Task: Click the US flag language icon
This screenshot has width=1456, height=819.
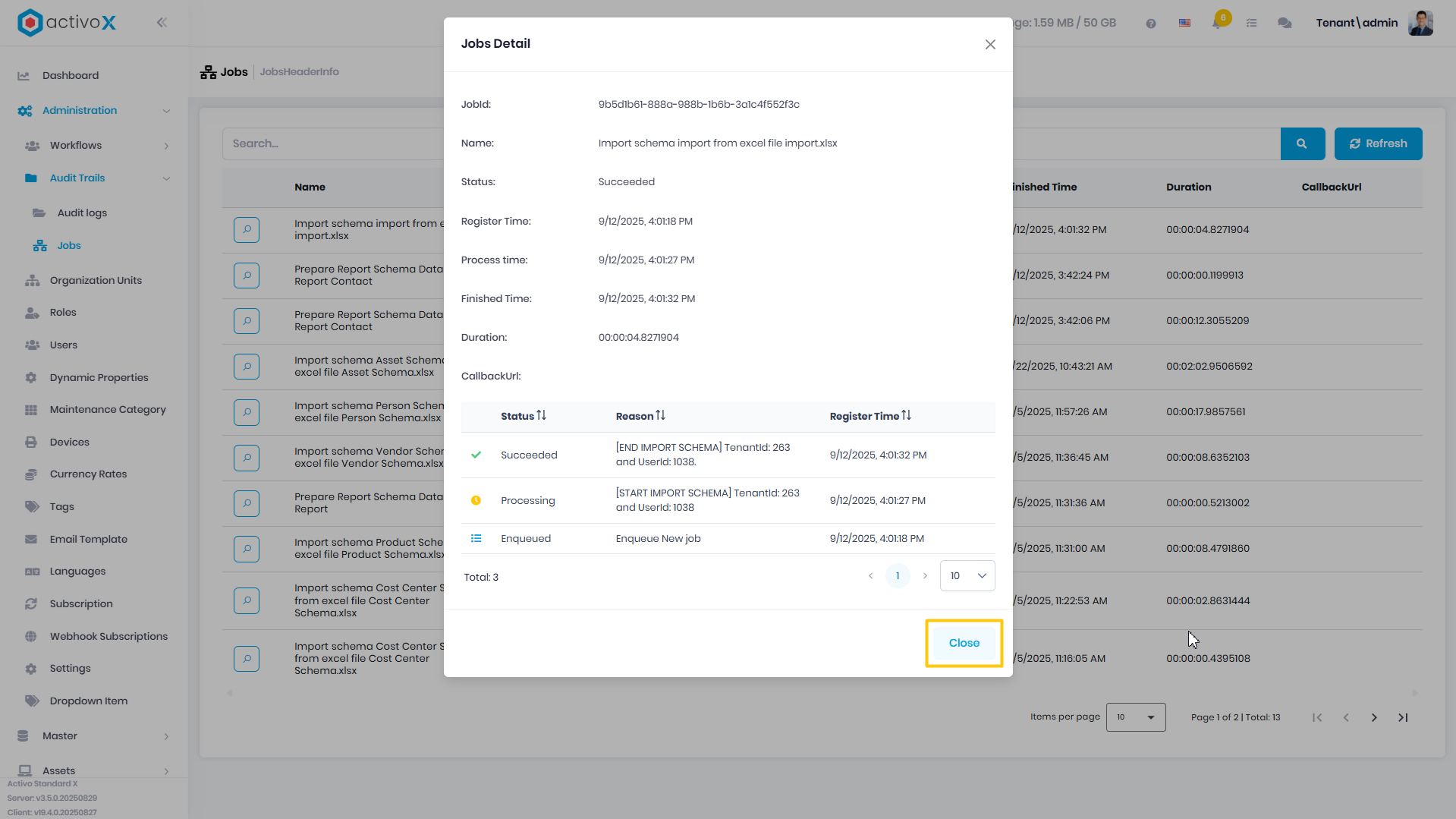Action: click(1184, 24)
